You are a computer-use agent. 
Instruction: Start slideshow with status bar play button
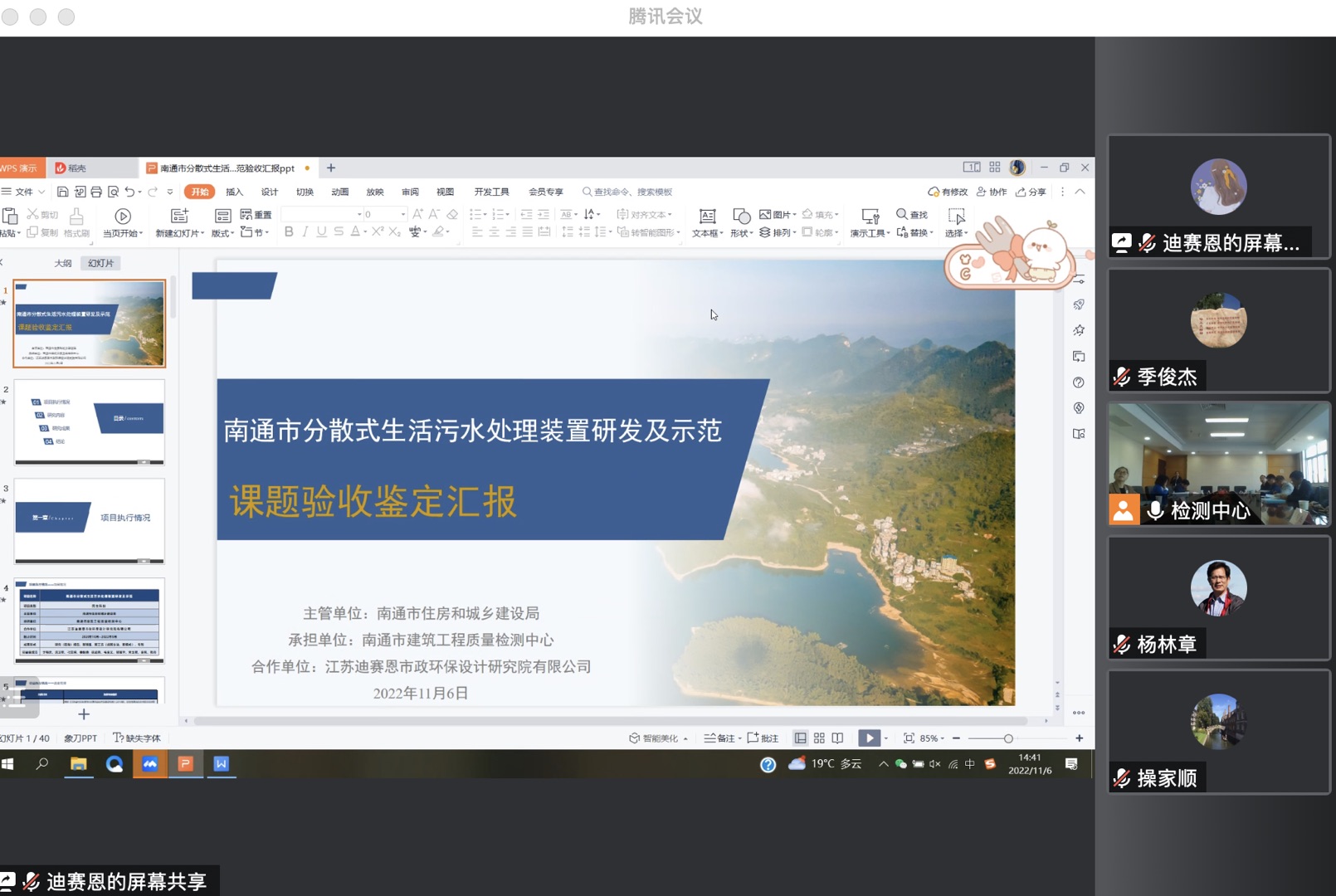click(869, 738)
